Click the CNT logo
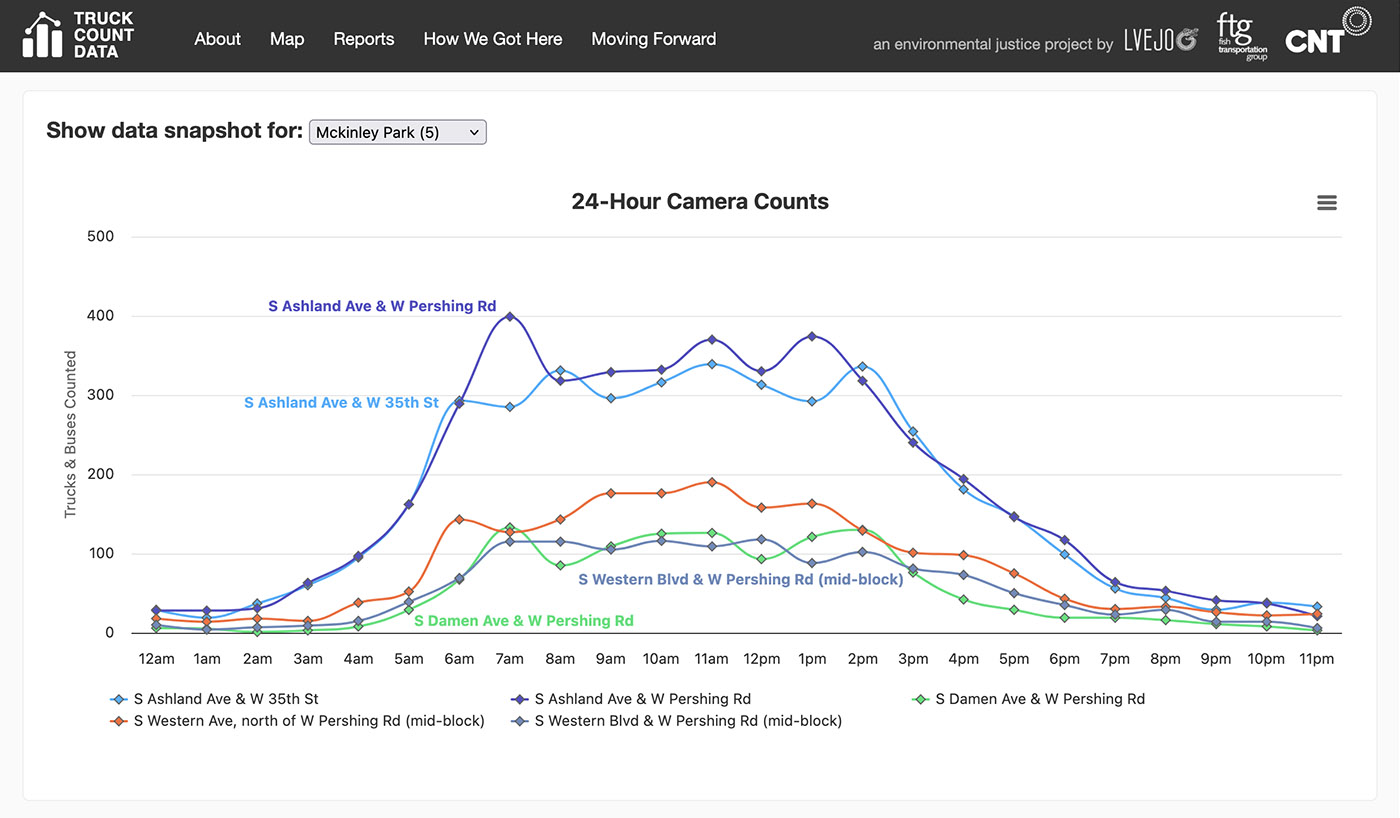Screen dimensions: 1400x818 click(x=1326, y=34)
